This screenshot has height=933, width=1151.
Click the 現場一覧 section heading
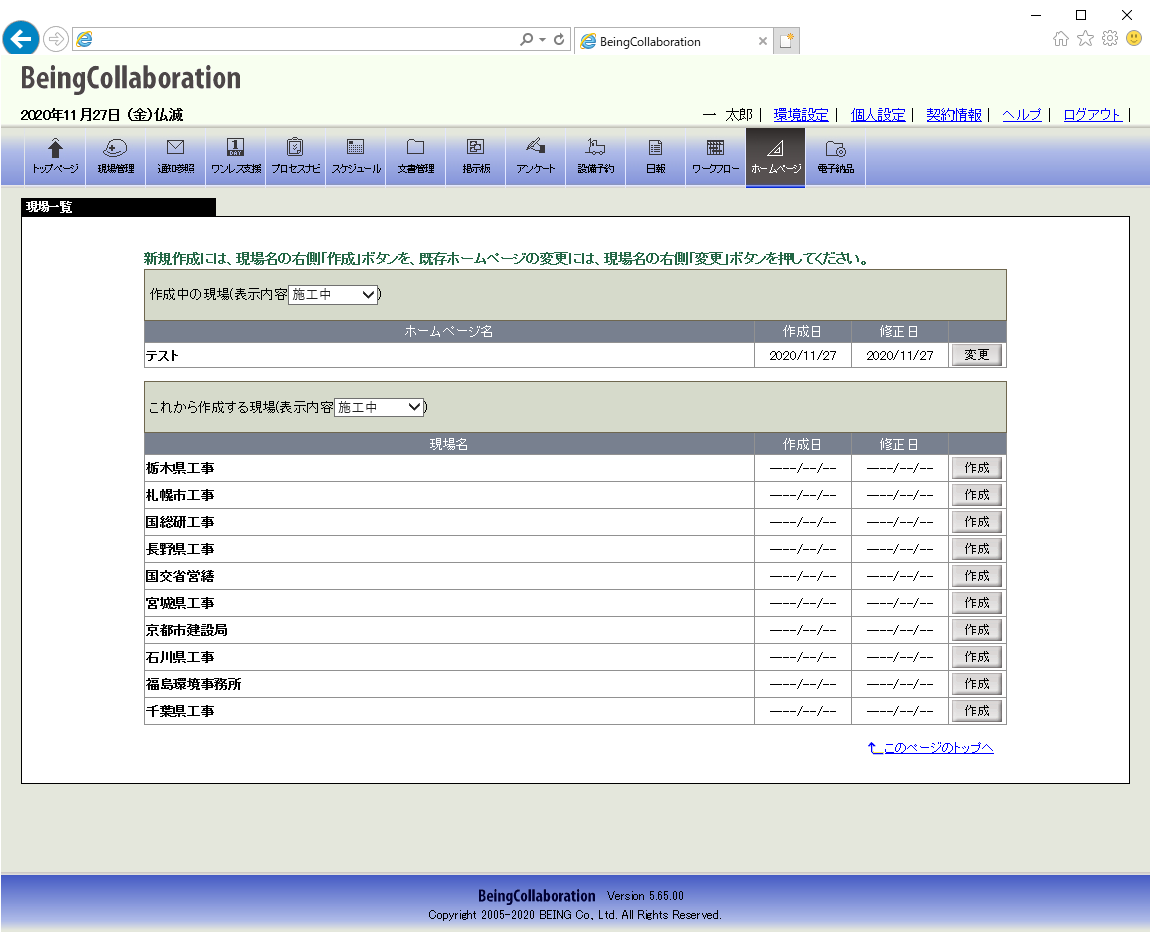tap(49, 207)
